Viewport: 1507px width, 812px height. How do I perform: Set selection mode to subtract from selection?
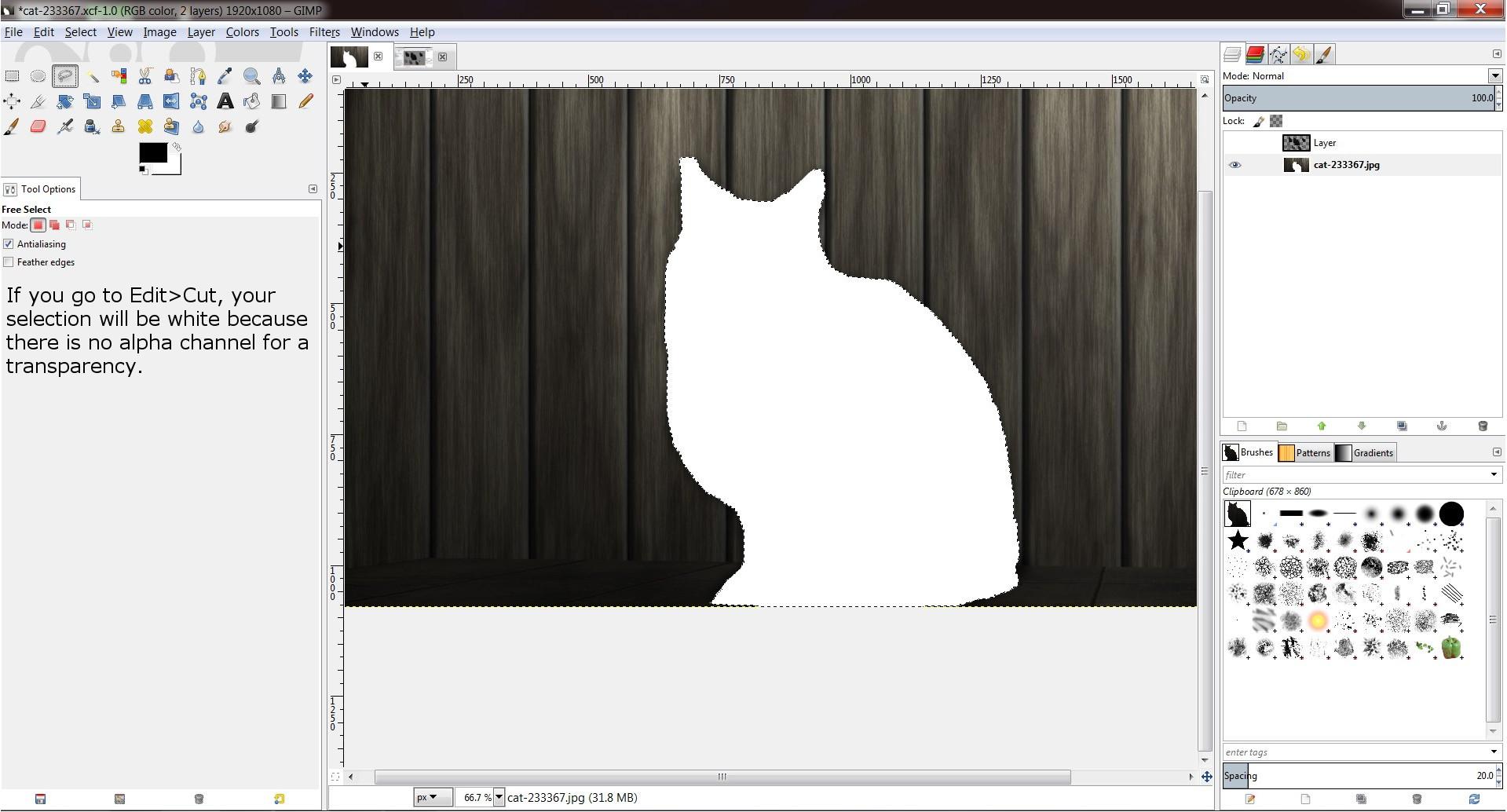tap(71, 225)
